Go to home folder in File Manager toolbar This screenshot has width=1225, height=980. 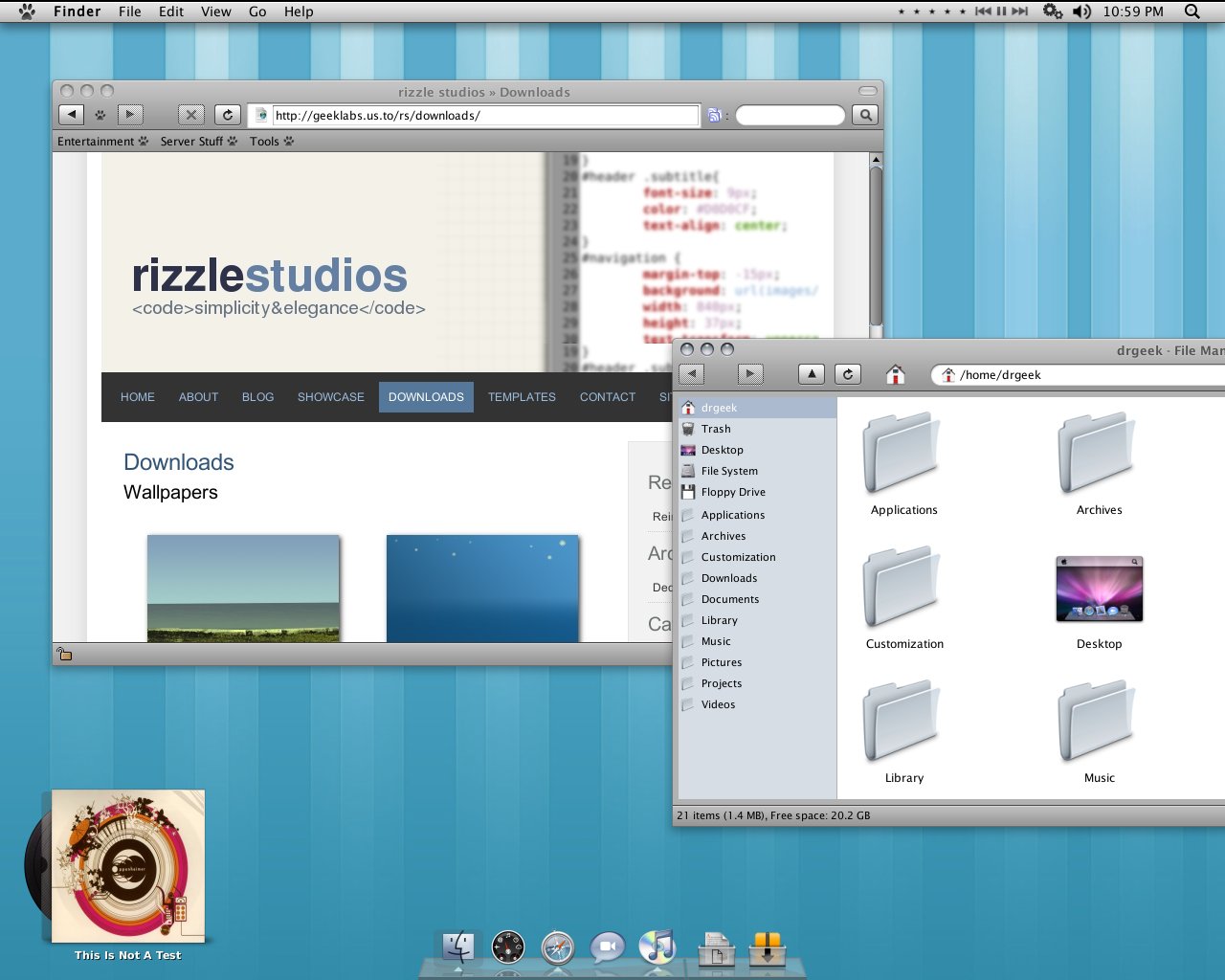(896, 374)
